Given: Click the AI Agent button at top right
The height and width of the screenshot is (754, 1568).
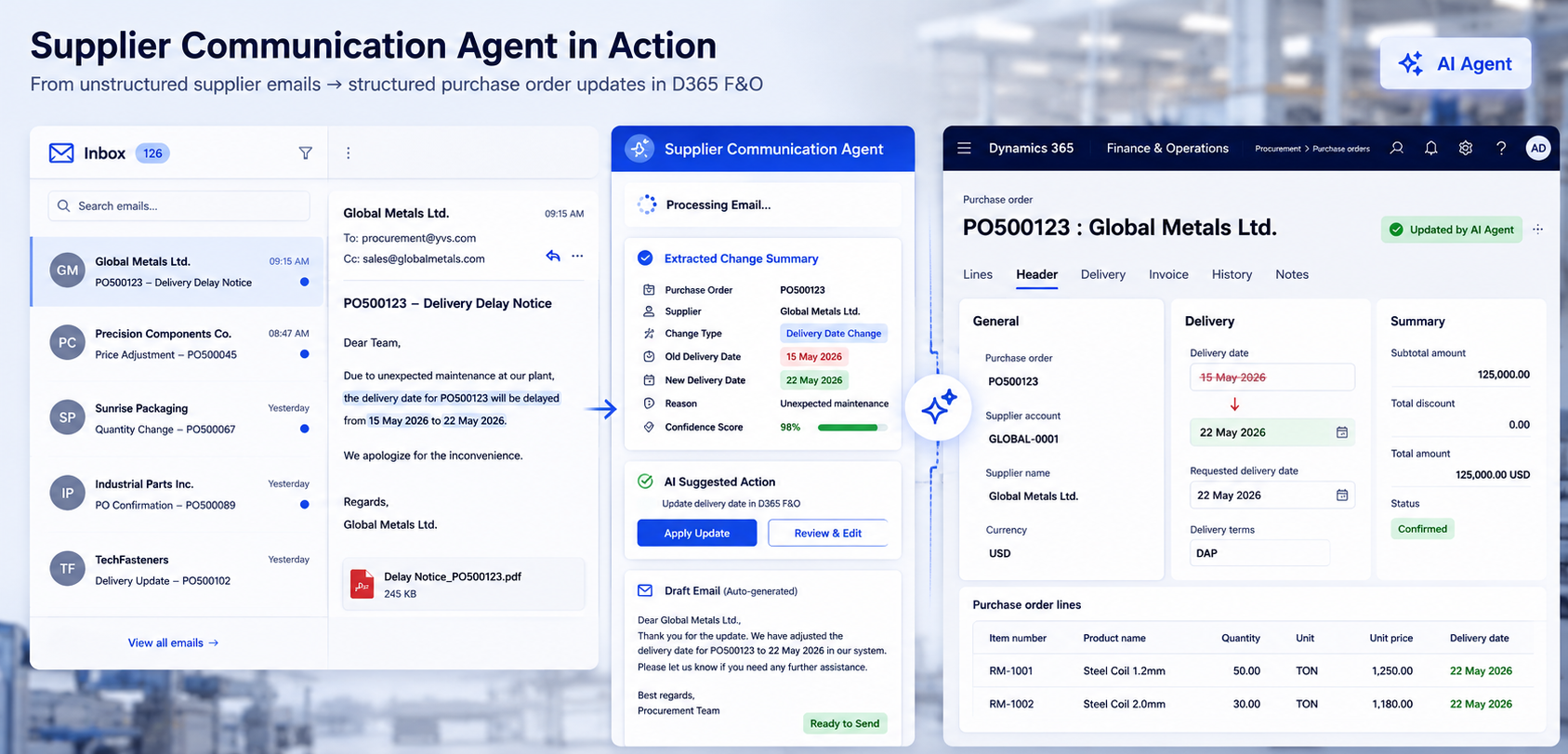Looking at the screenshot, I should coord(1456,63).
